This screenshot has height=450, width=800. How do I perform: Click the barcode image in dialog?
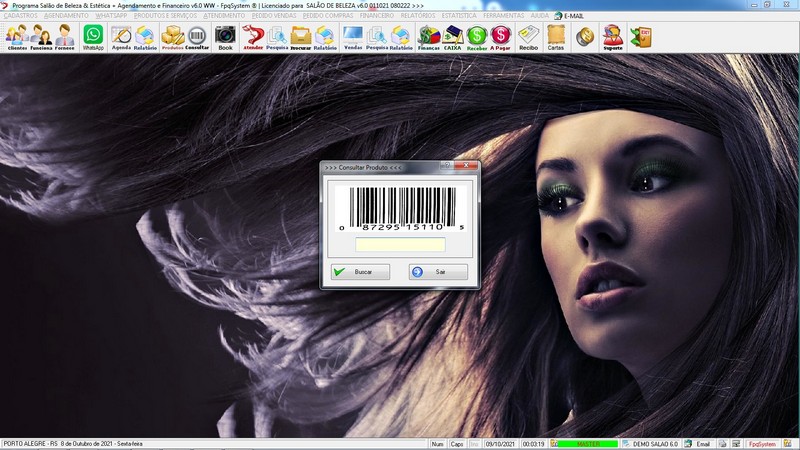pos(400,206)
